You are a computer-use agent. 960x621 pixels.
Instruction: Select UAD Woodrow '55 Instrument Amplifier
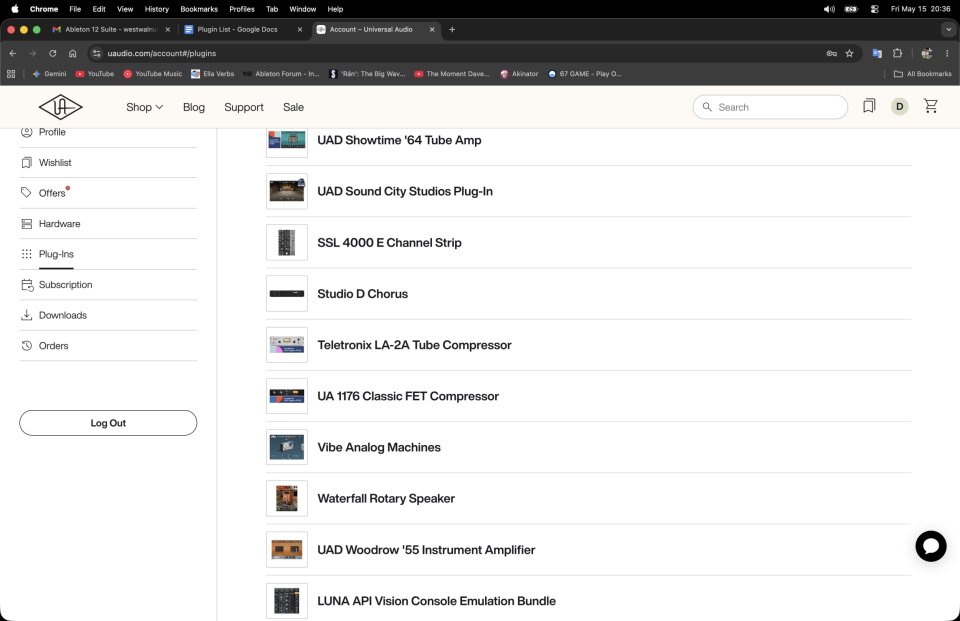coord(426,550)
